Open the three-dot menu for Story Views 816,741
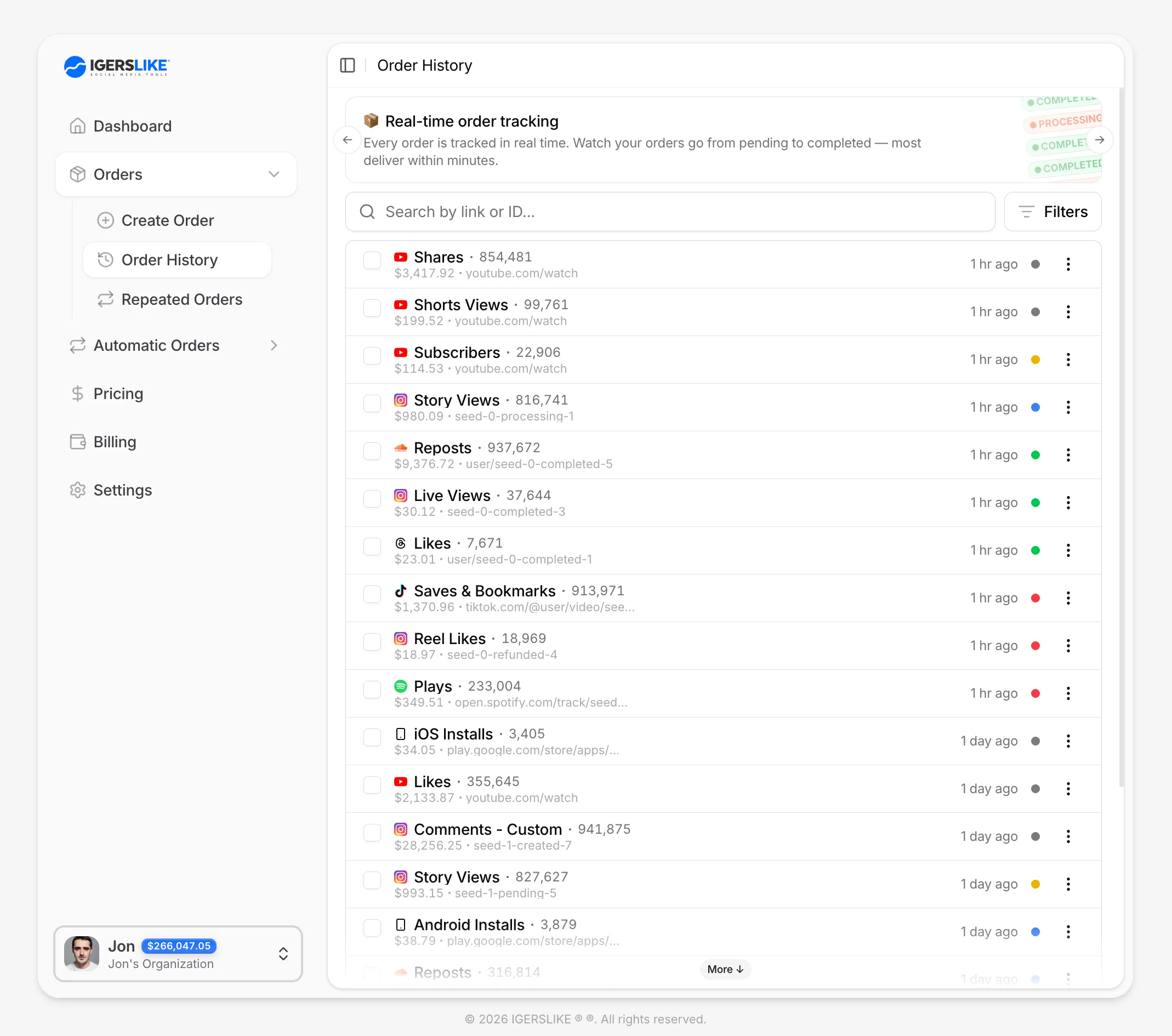Image resolution: width=1172 pixels, height=1036 pixels. tap(1068, 407)
